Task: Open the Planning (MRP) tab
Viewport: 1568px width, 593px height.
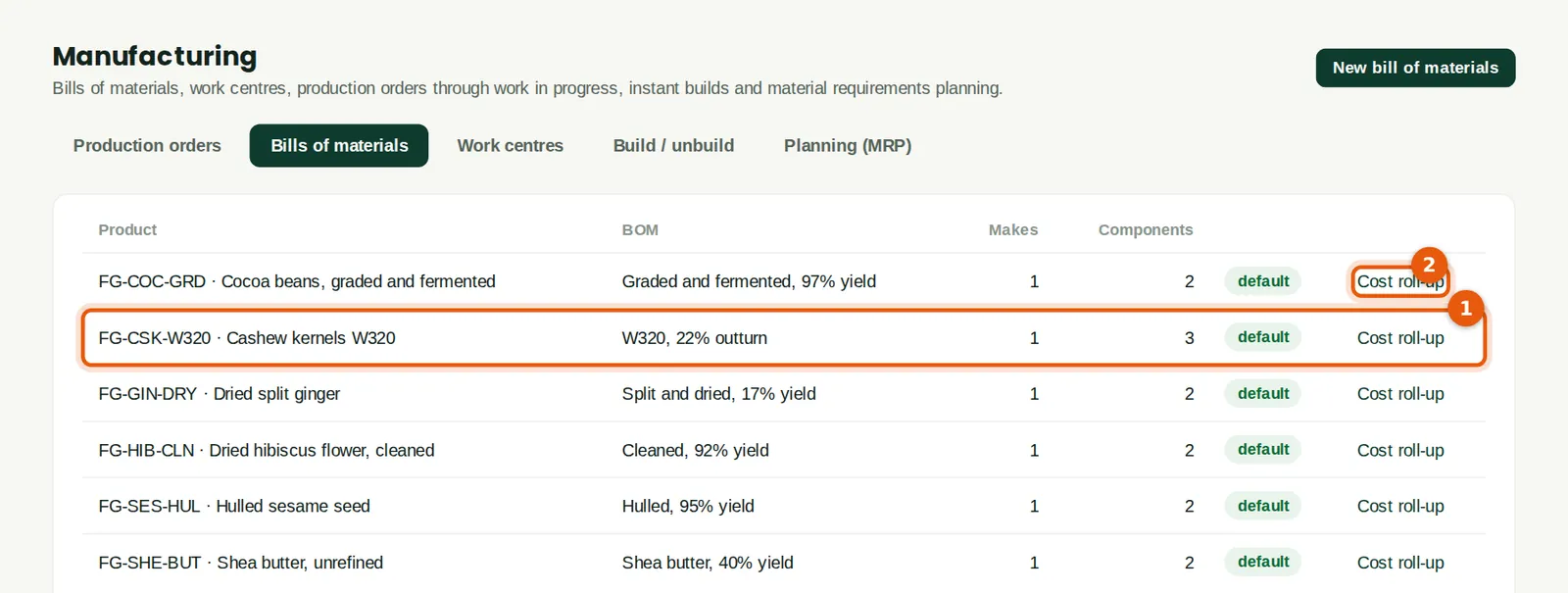Action: click(x=847, y=145)
